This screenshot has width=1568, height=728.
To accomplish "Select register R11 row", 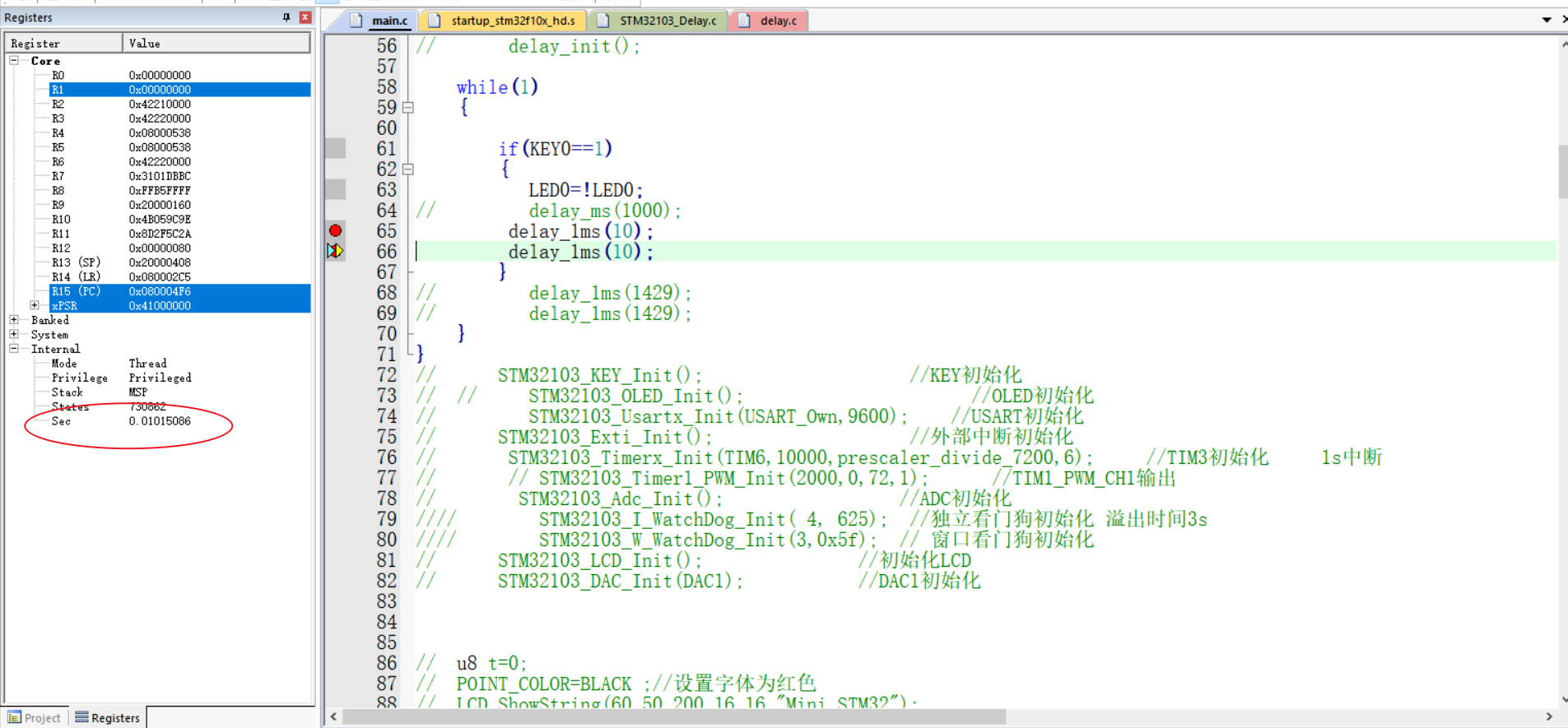I will click(x=179, y=234).
